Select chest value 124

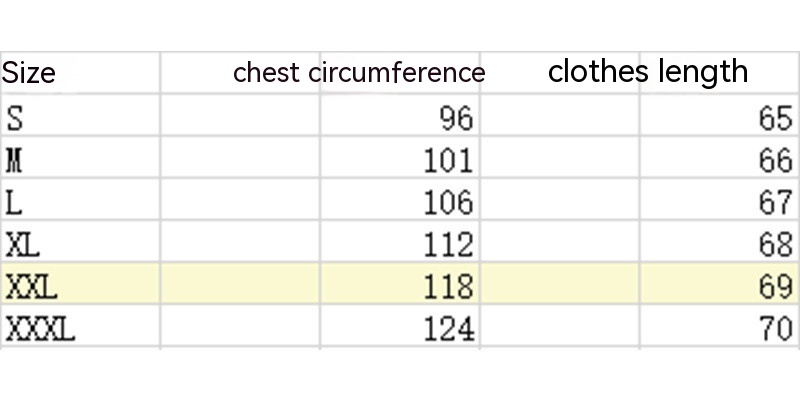click(x=447, y=328)
